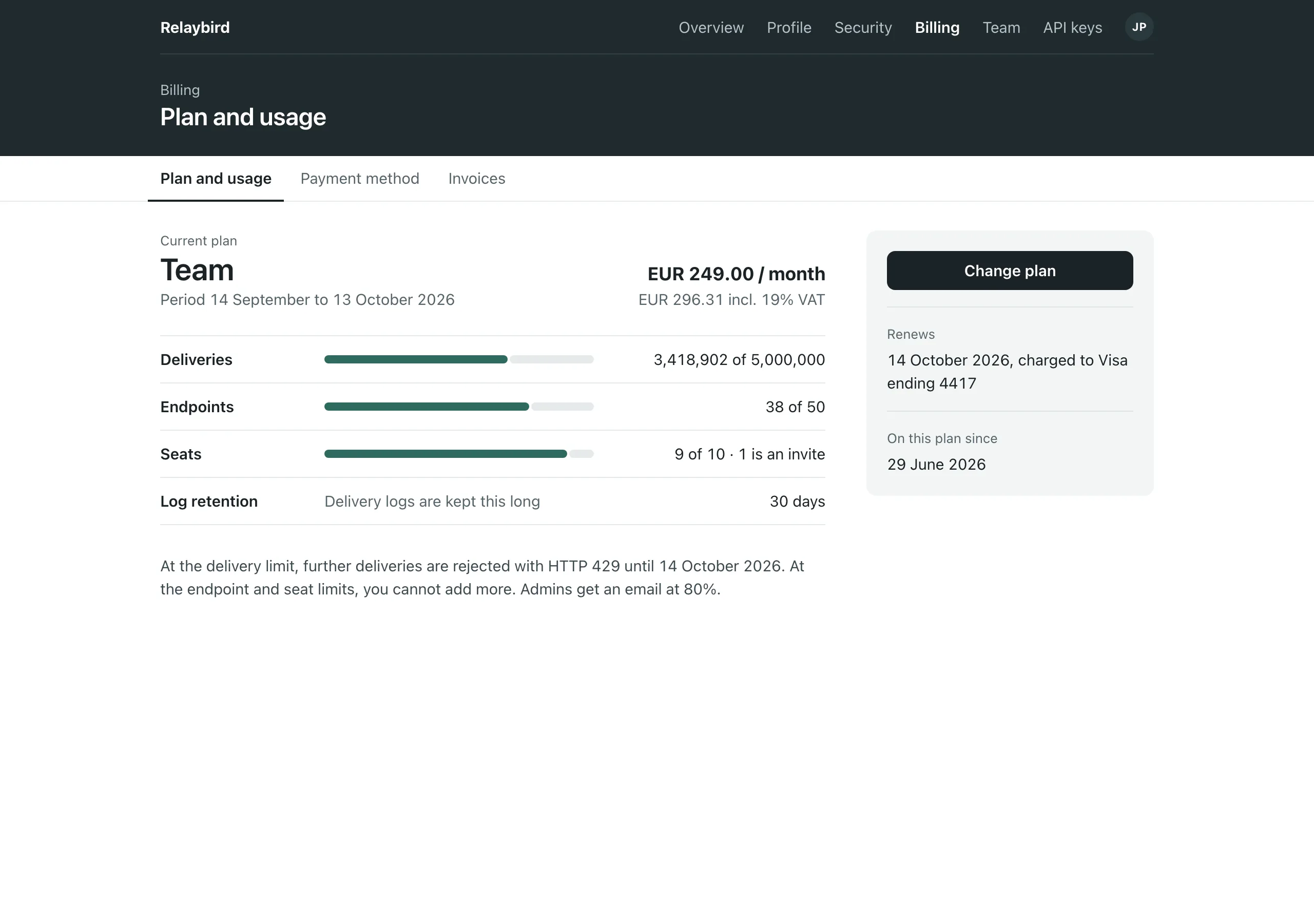Open the Team nav link

[1001, 28]
